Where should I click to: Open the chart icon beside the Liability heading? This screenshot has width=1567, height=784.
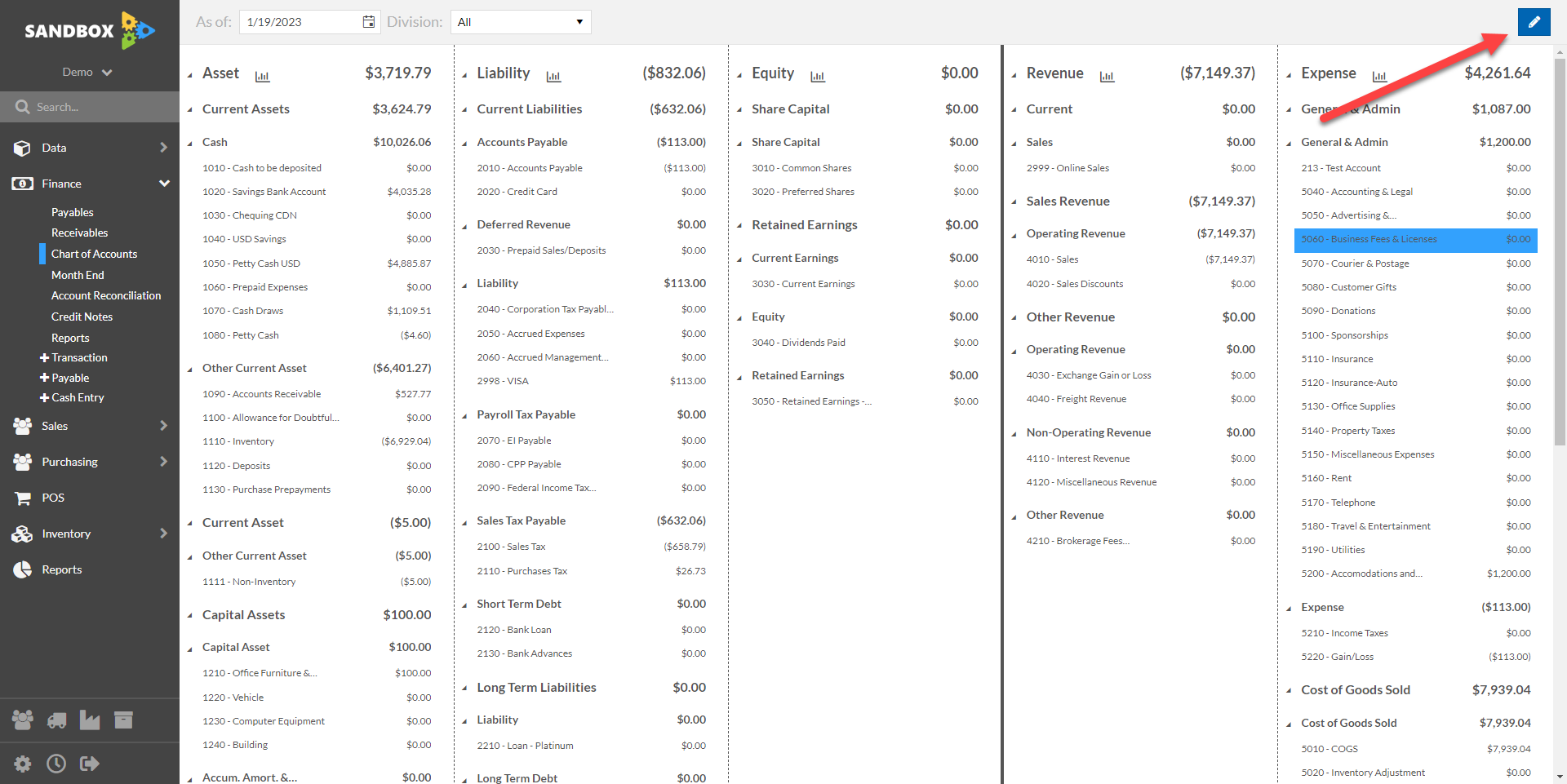click(553, 76)
